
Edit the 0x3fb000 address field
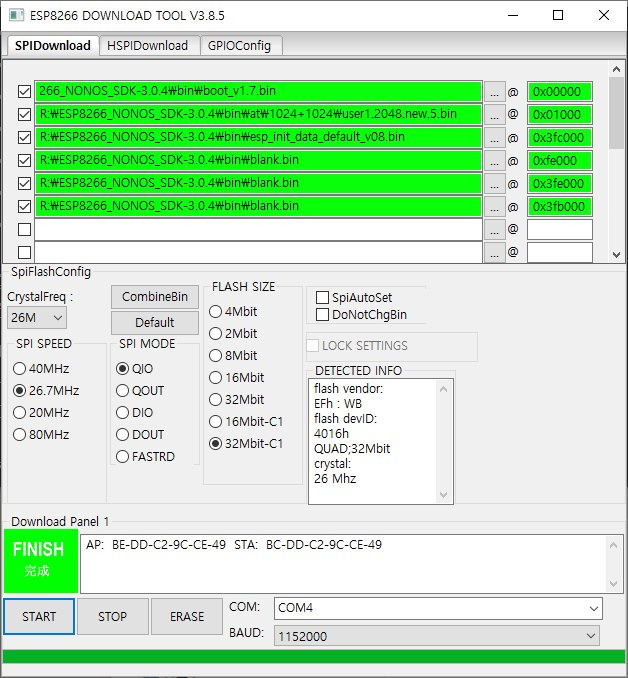click(x=560, y=206)
